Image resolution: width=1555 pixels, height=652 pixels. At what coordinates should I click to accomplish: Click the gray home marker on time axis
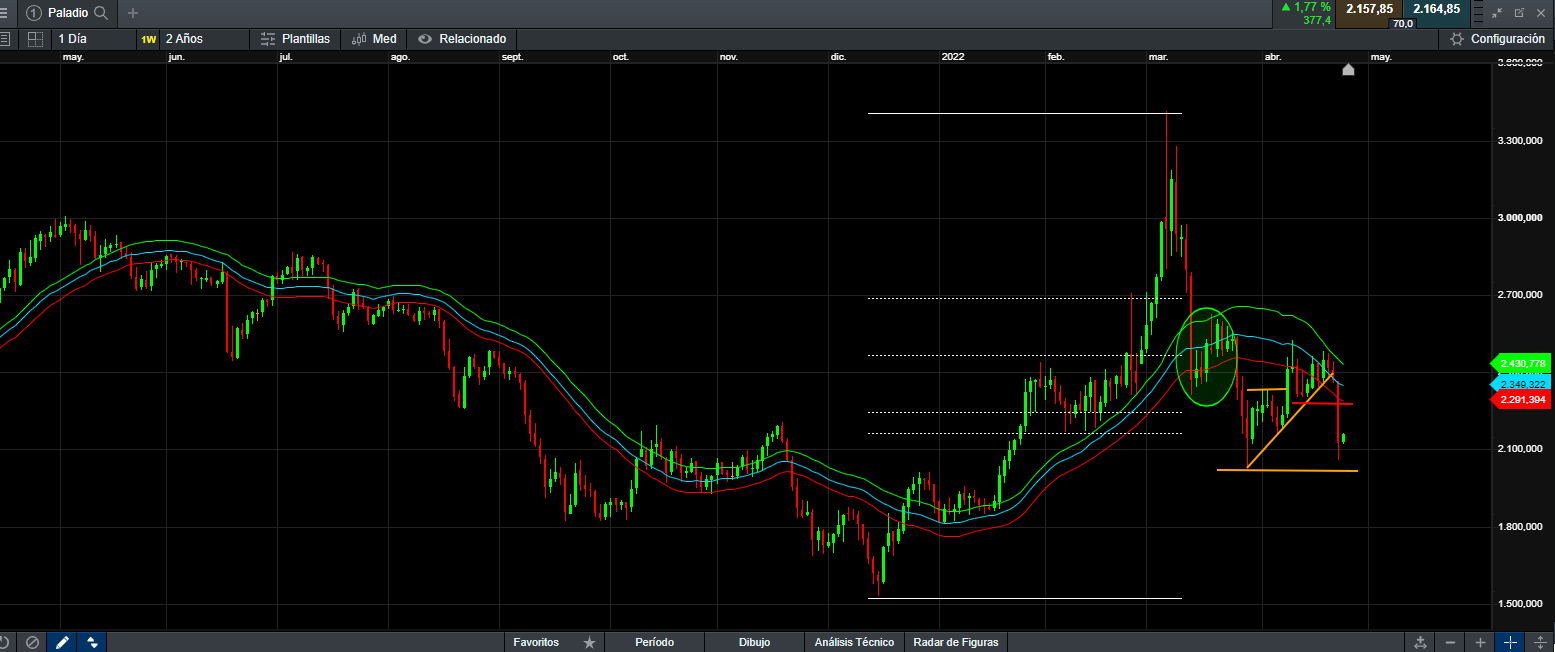(1348, 69)
